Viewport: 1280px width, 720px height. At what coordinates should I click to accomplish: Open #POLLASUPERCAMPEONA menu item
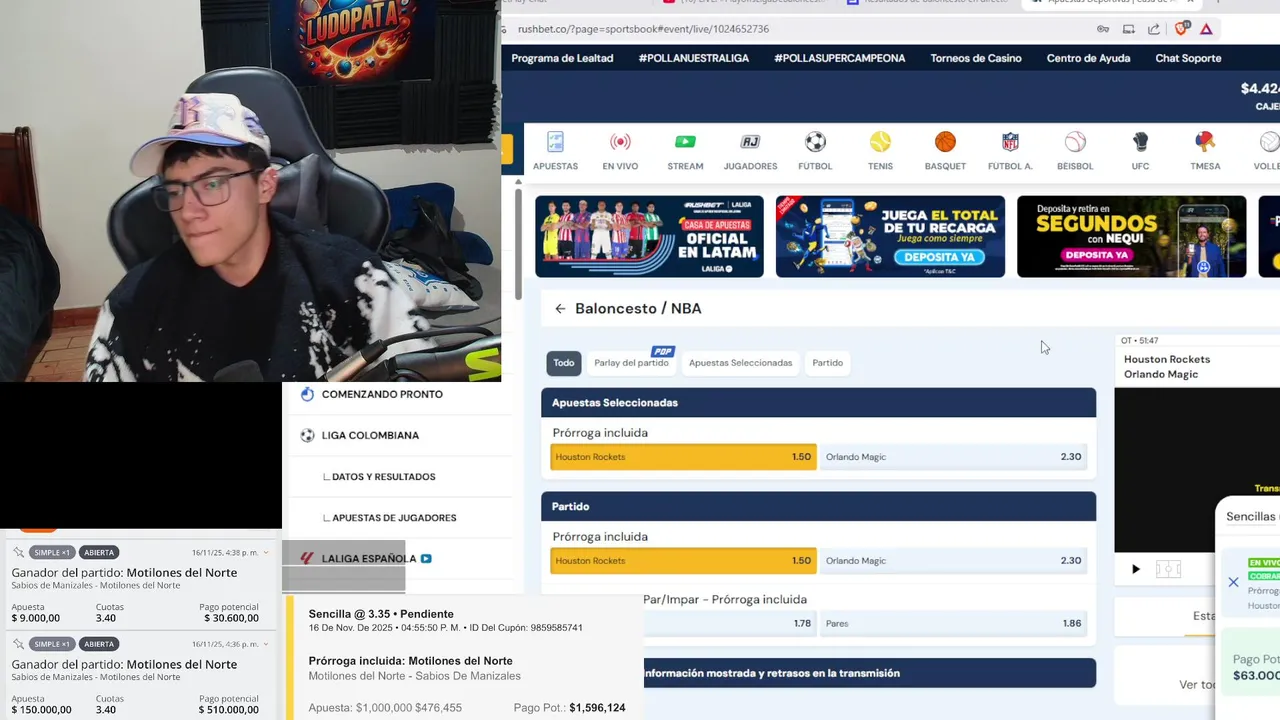(x=840, y=58)
